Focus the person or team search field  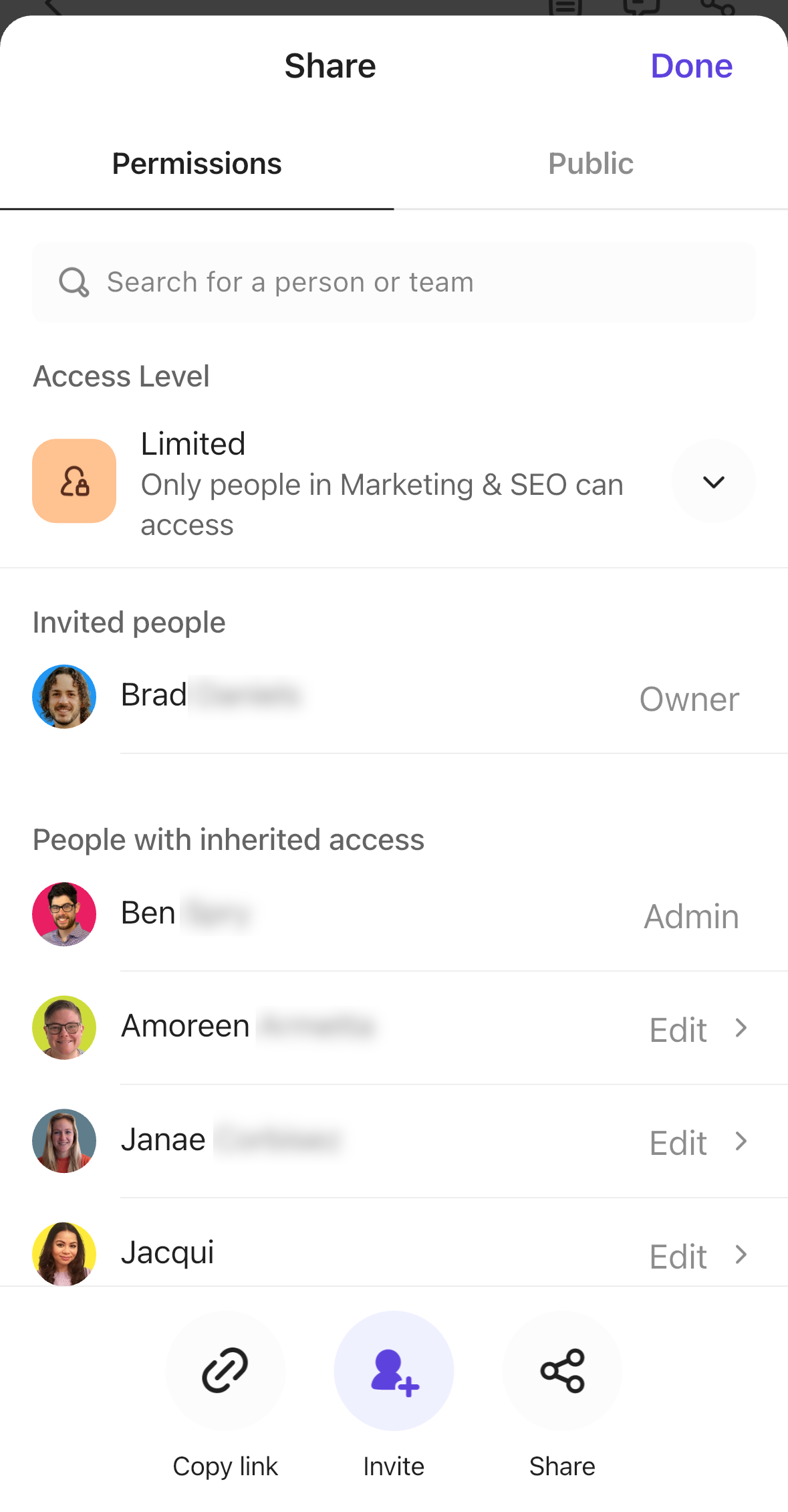tap(414, 282)
